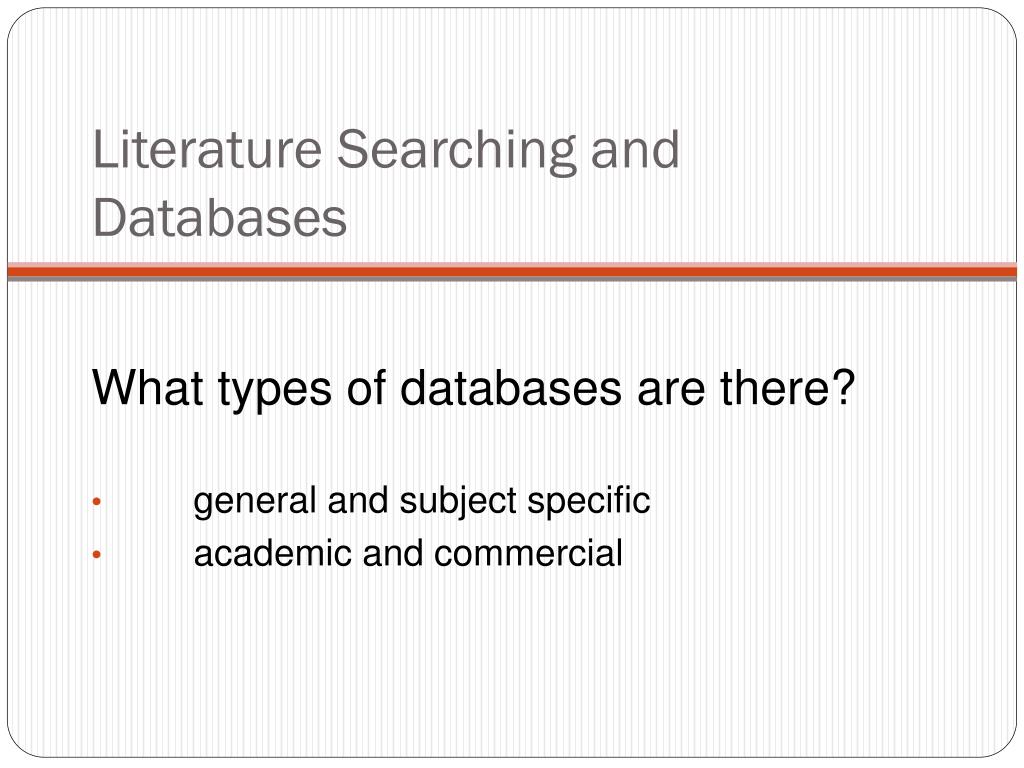The width and height of the screenshot is (1024, 768).
Task: Click the orange horizontal divider line
Action: (x=512, y=270)
